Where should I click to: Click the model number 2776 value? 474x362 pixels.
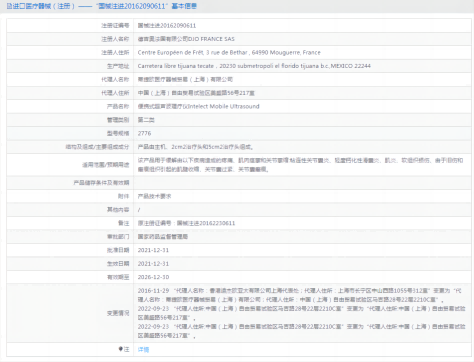[144, 133]
